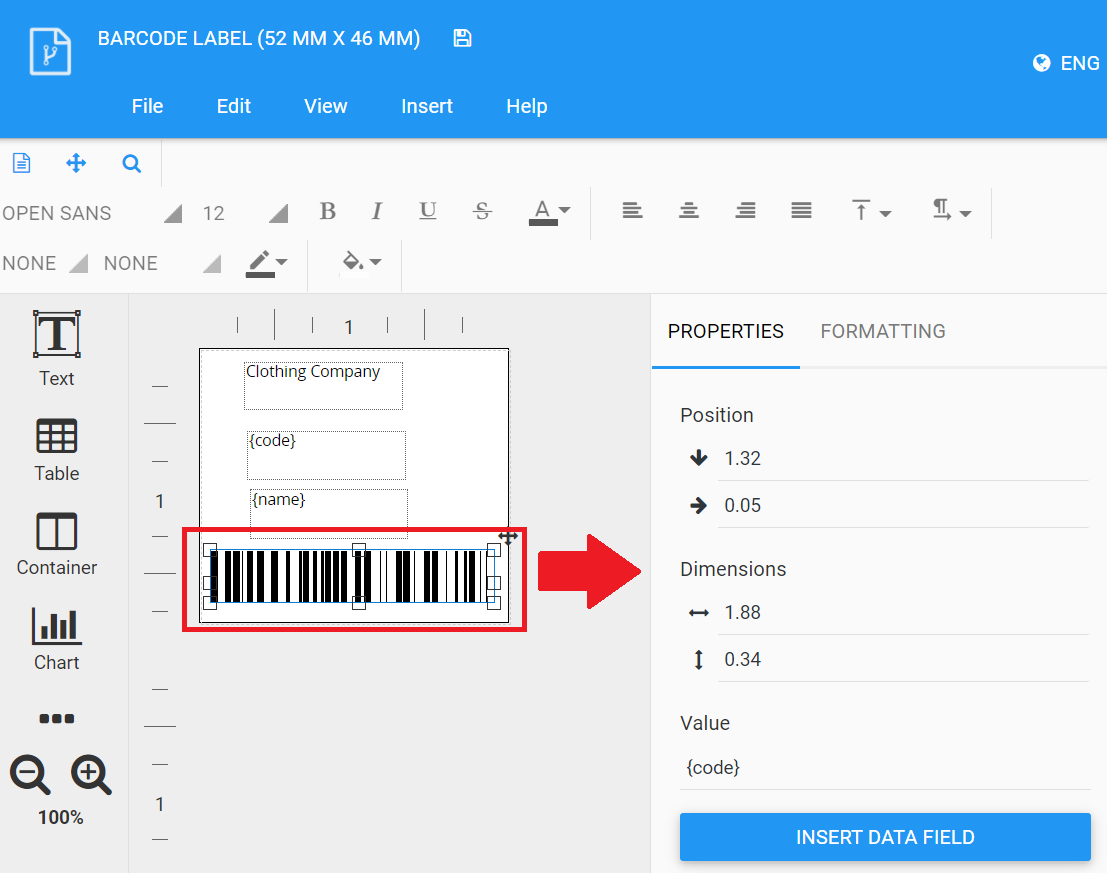Screen dimensions: 1107x873
Task: Align text left
Action: pyautogui.click(x=633, y=210)
